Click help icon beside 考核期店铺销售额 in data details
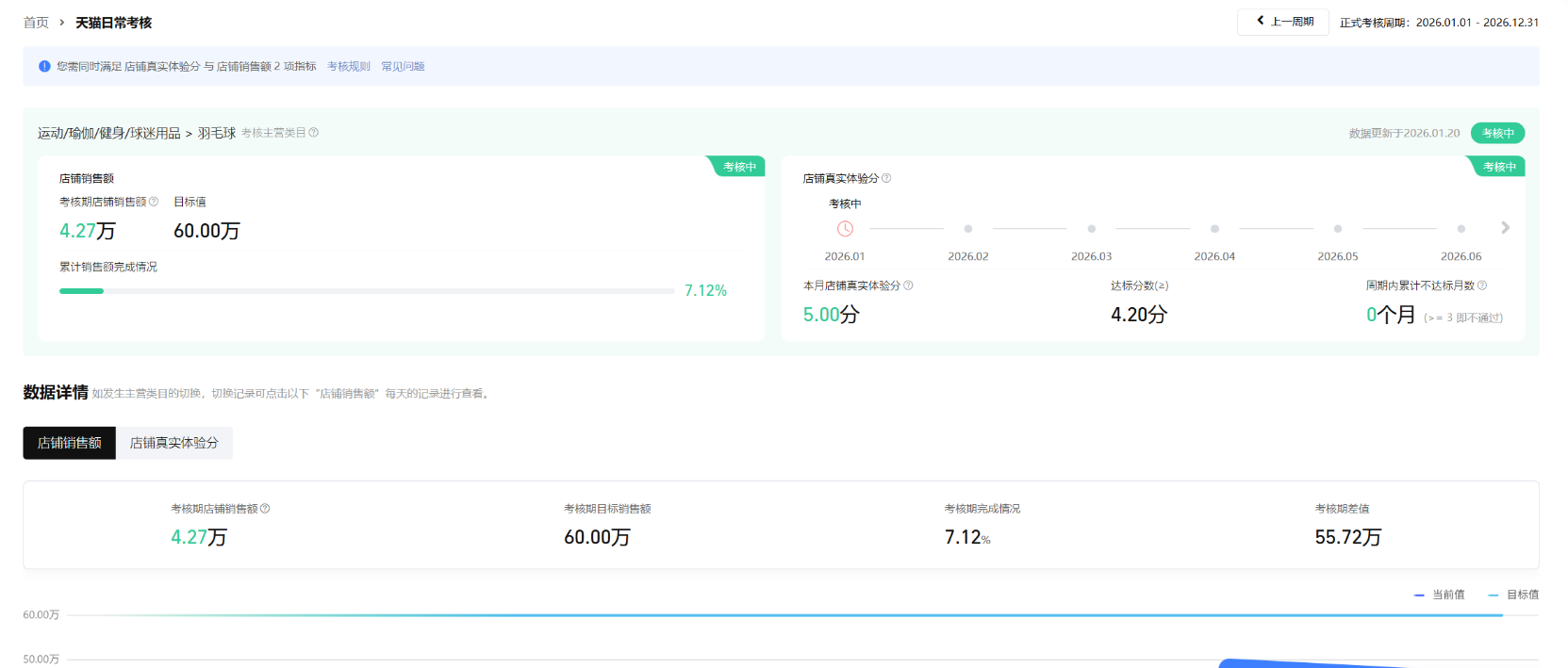The image size is (1568, 668). point(265,509)
